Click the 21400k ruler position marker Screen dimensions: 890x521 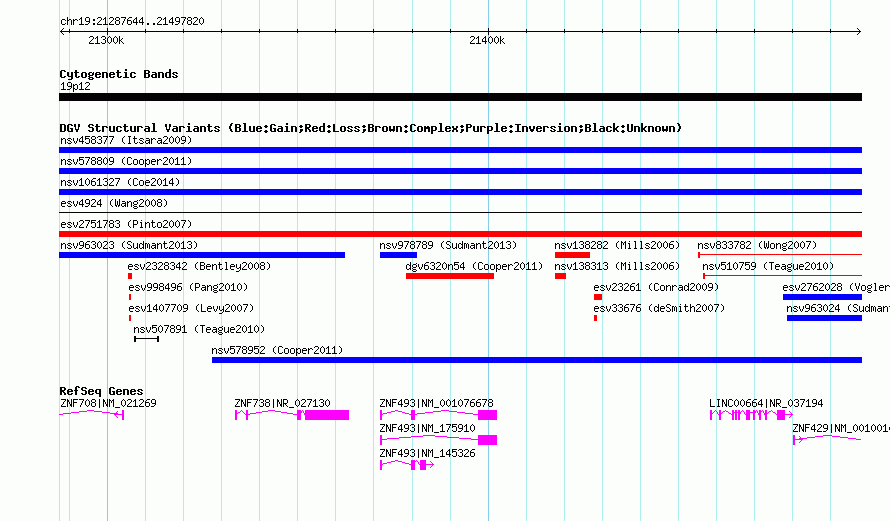(487, 40)
